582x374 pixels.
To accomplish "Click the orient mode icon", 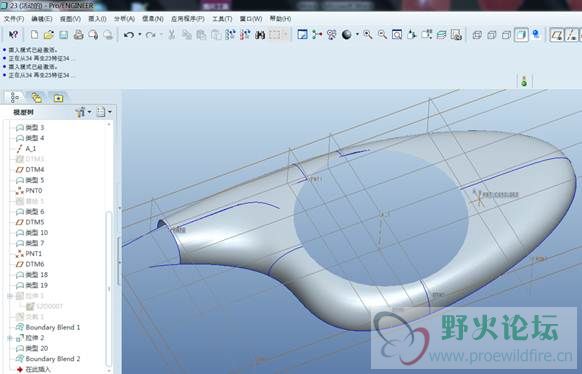I will tap(331, 35).
